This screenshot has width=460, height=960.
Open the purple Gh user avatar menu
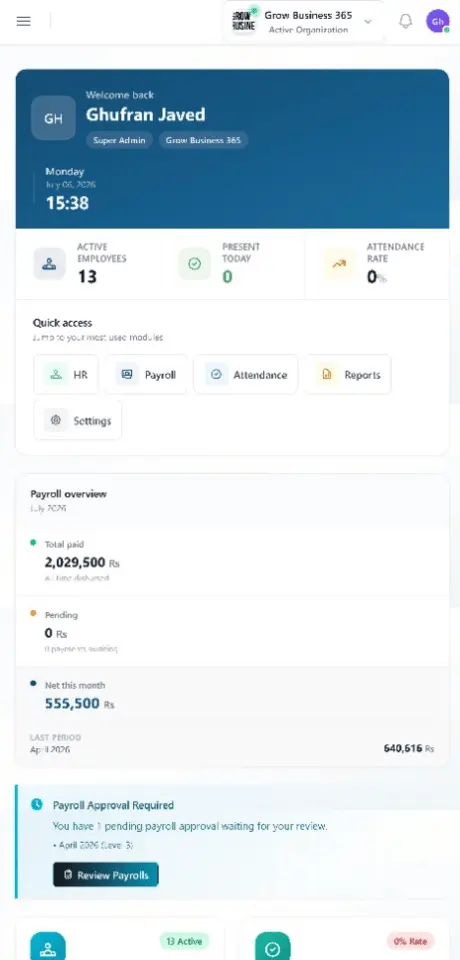tap(438, 21)
